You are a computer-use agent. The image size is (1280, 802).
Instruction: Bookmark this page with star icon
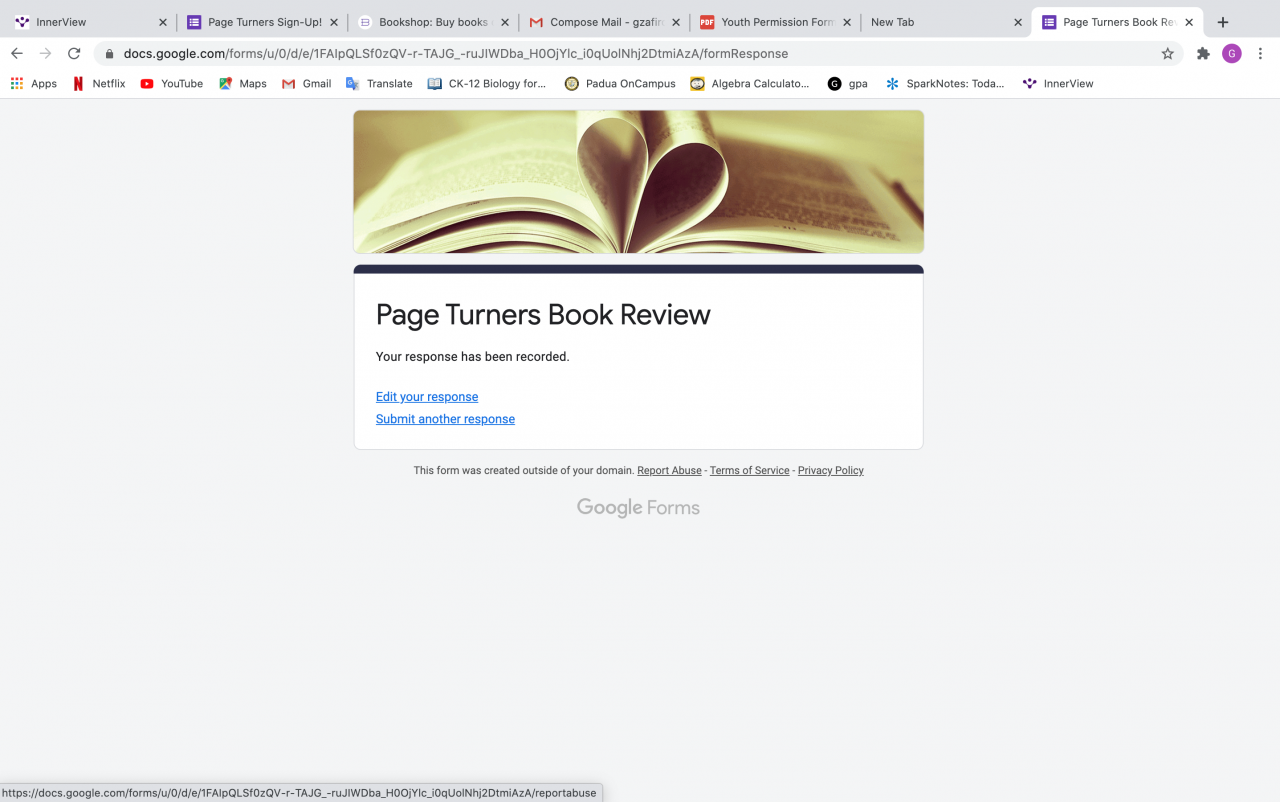pos(1167,54)
